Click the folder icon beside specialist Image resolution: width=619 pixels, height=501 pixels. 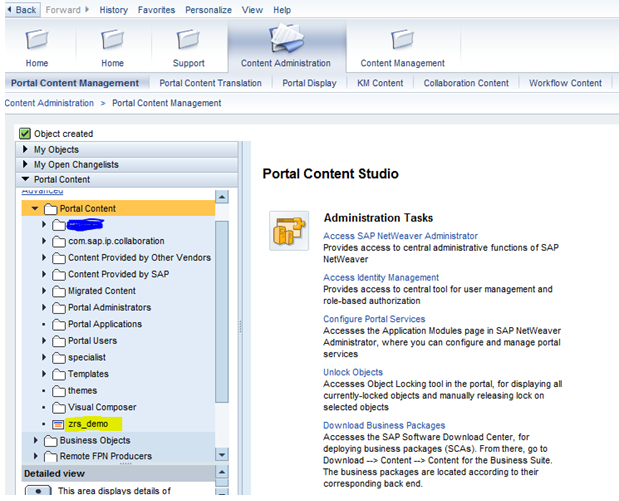59,358
